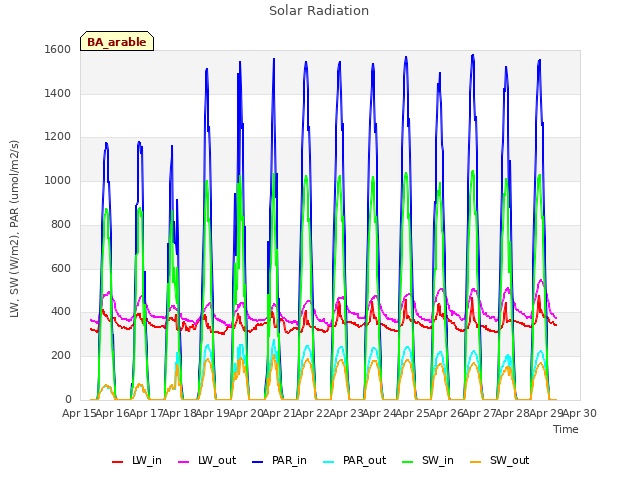This screenshot has height=480, width=640.
Task: Click the SW_in legend label
Action: click(438, 460)
